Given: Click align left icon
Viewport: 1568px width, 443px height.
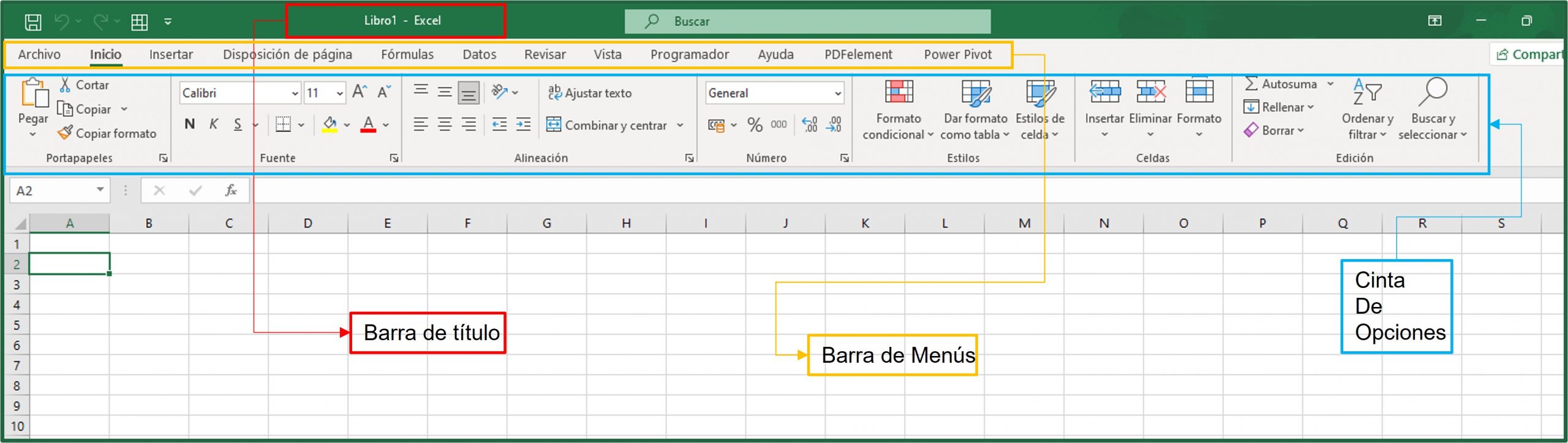Looking at the screenshot, I should pyautogui.click(x=421, y=125).
